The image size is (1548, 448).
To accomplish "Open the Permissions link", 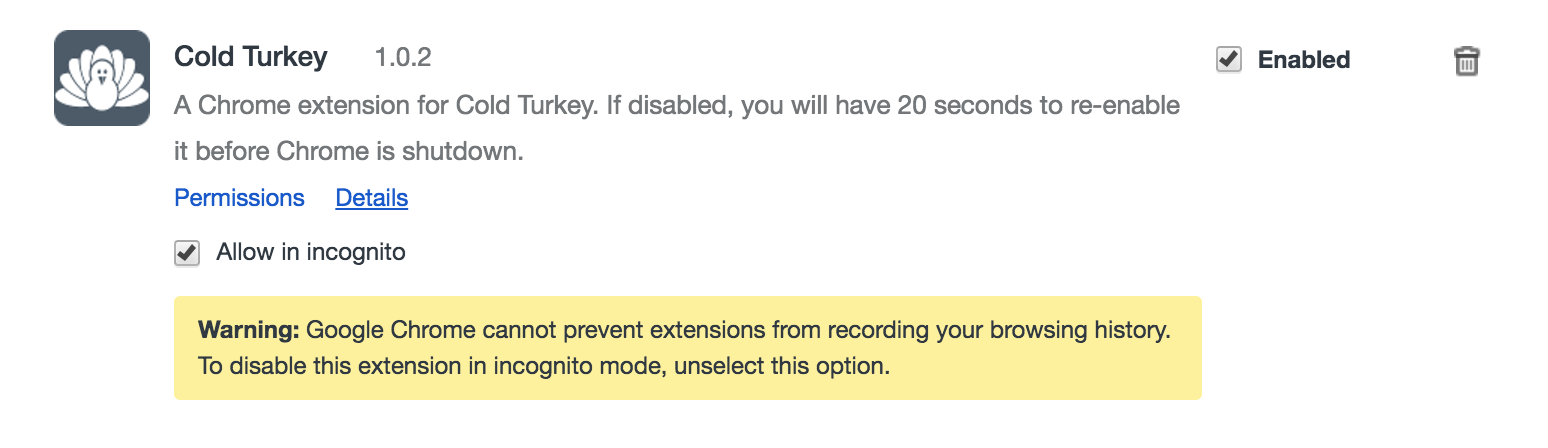I will 239,198.
